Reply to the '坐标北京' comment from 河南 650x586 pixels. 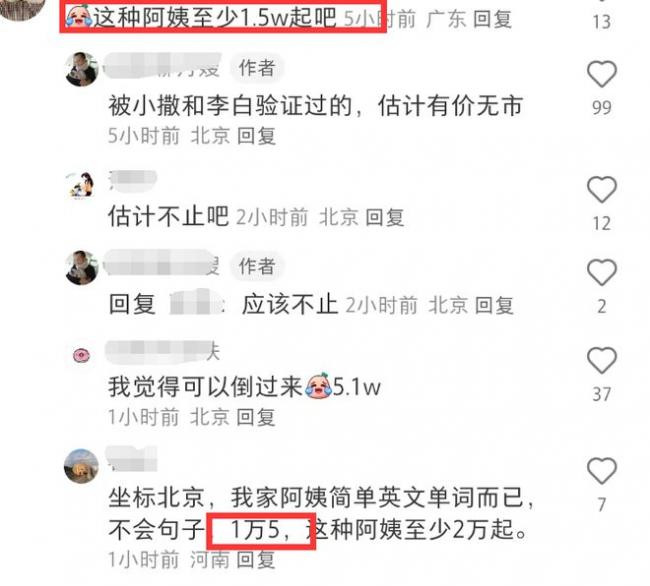click(256, 560)
